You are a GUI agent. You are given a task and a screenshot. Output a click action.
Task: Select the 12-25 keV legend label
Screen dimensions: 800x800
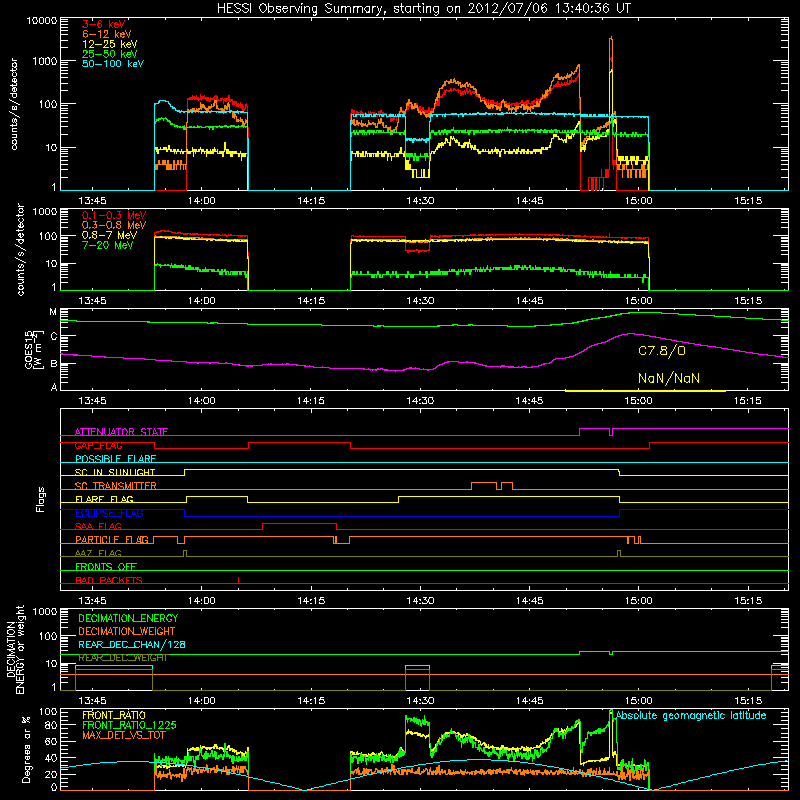[x=109, y=44]
